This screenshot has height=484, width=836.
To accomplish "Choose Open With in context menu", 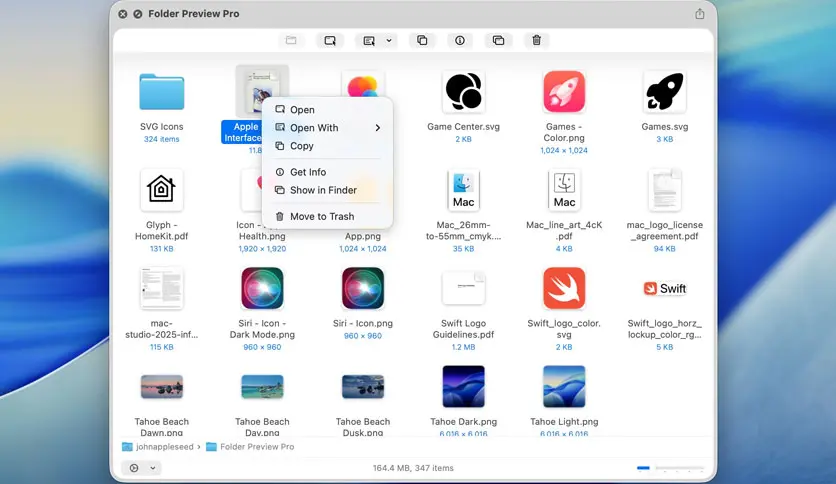I will [327, 128].
